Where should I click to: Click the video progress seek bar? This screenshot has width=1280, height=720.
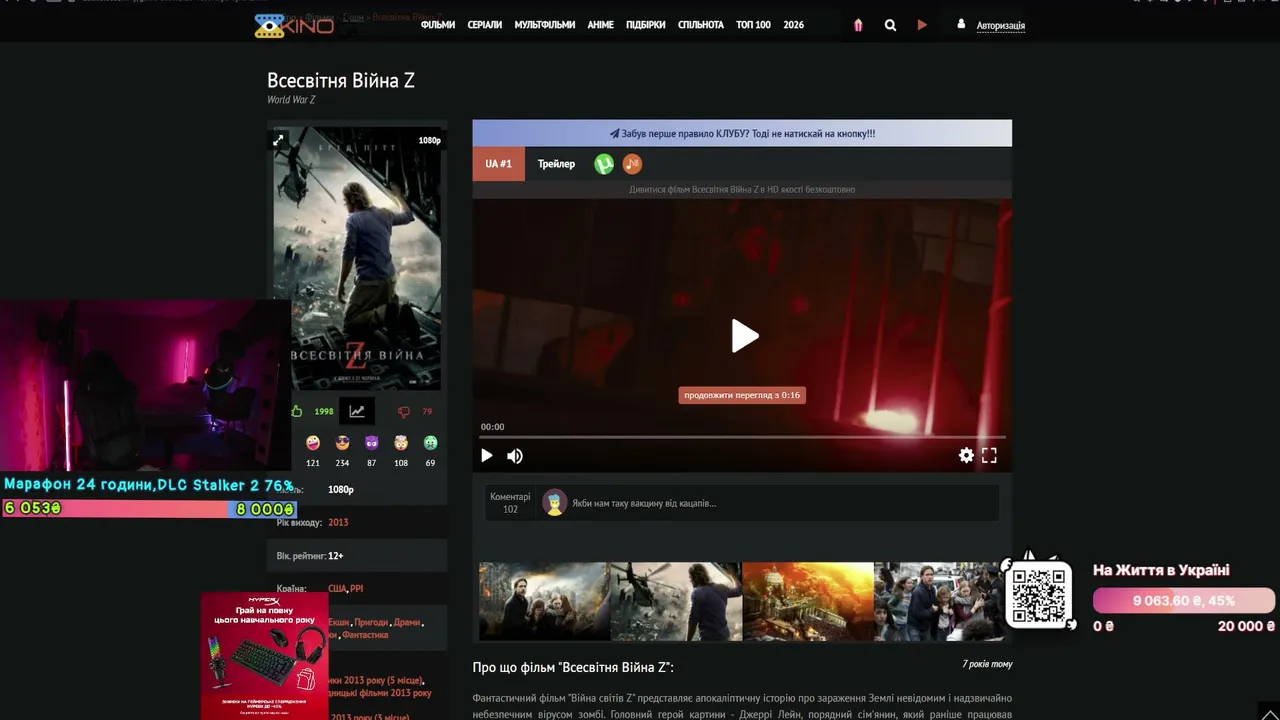coord(742,437)
